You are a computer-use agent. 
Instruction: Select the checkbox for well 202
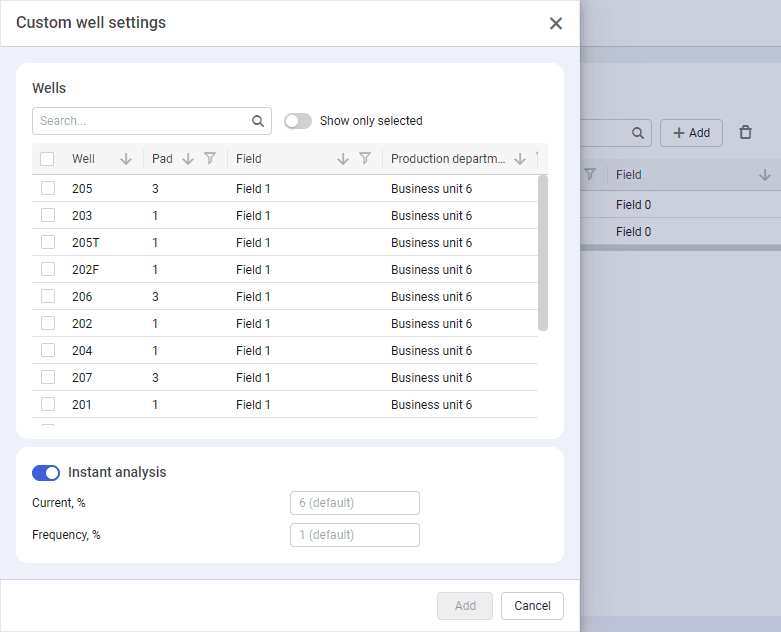[48, 323]
